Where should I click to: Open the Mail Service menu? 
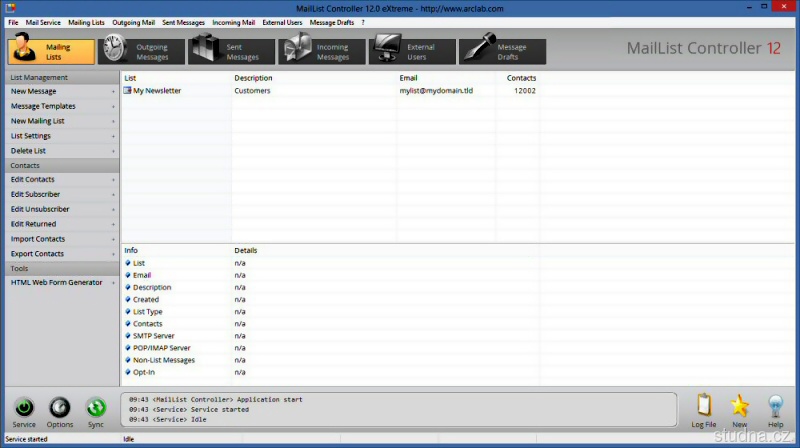coord(43,22)
